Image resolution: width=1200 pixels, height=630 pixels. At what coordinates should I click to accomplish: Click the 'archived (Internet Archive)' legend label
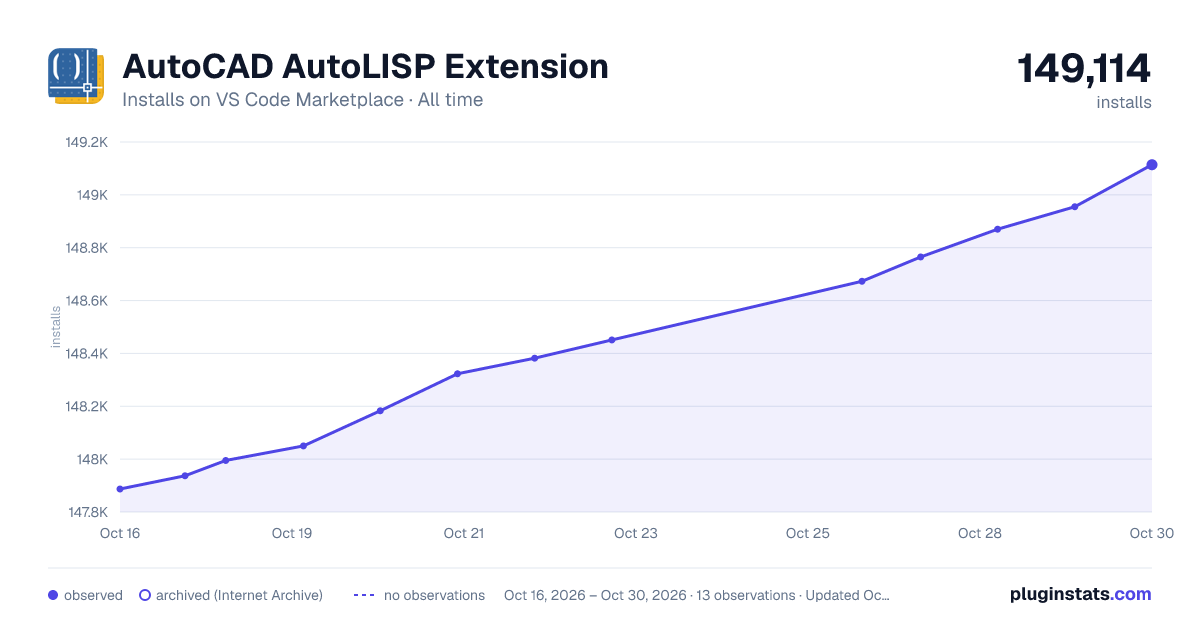(x=239, y=595)
